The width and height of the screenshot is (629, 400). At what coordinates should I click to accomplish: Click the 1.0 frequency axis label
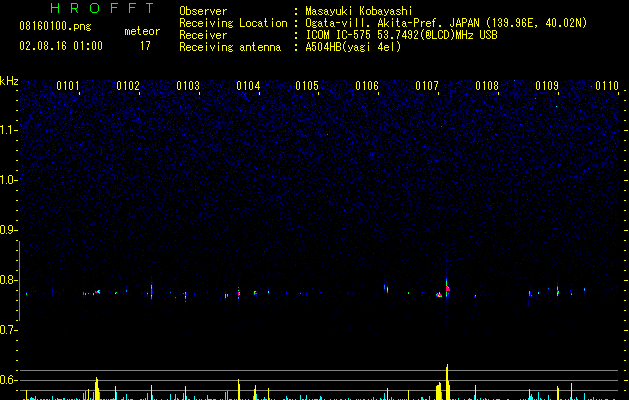8,180
